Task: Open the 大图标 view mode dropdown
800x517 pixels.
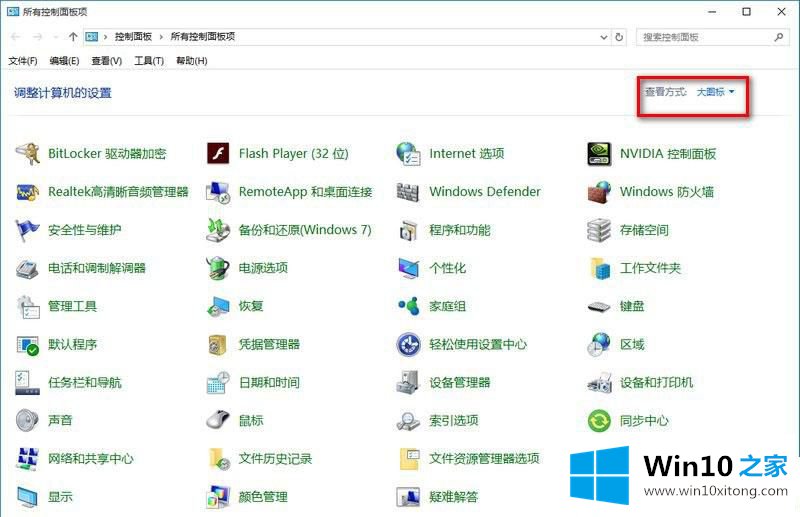Action: click(x=715, y=92)
